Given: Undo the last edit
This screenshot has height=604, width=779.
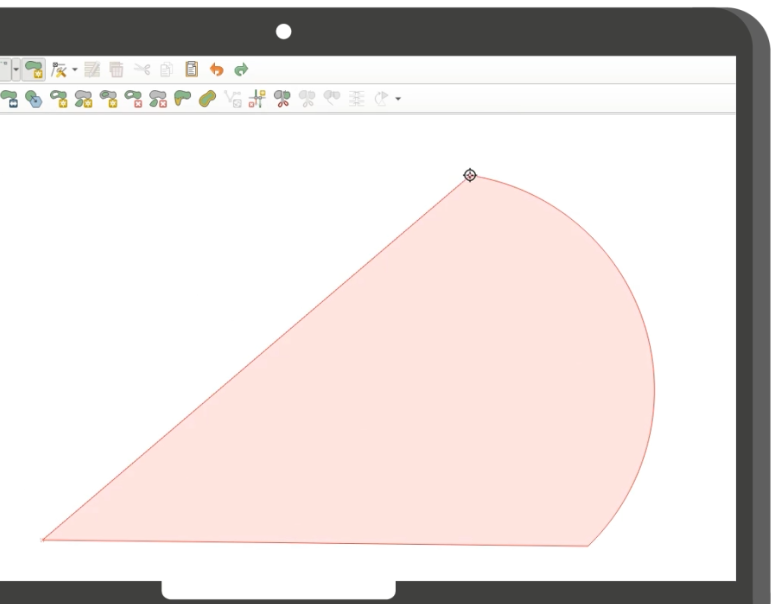Looking at the screenshot, I should click(216, 70).
